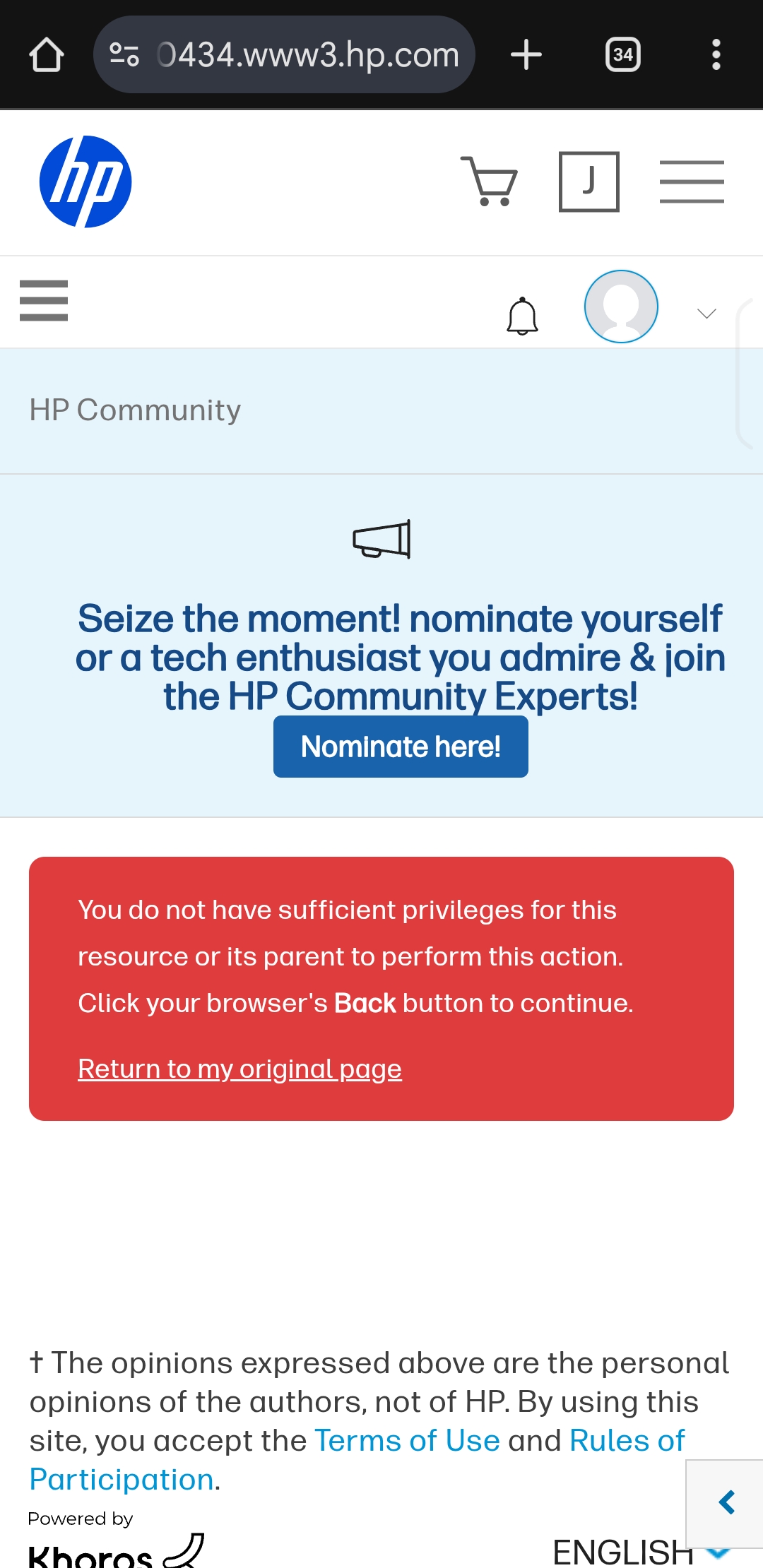
Task: Open the shopping cart
Action: (489, 182)
